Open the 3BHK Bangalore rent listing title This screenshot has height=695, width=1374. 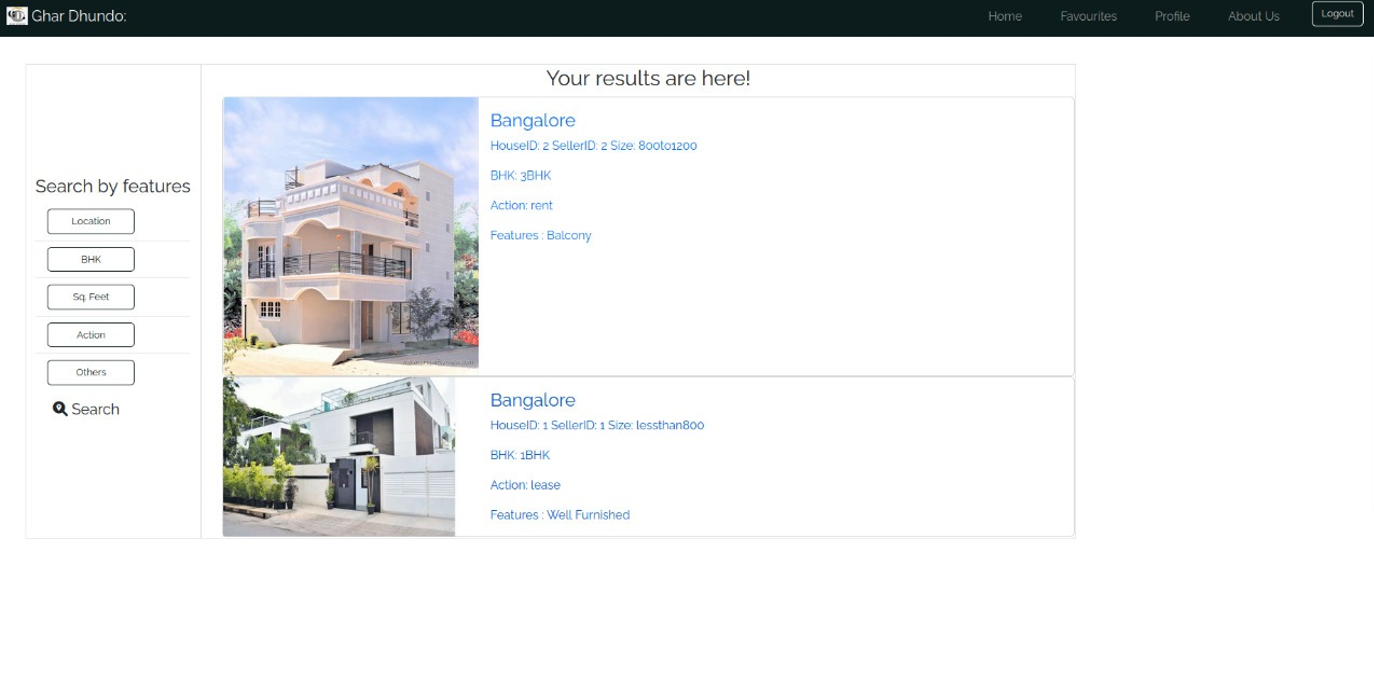(532, 120)
